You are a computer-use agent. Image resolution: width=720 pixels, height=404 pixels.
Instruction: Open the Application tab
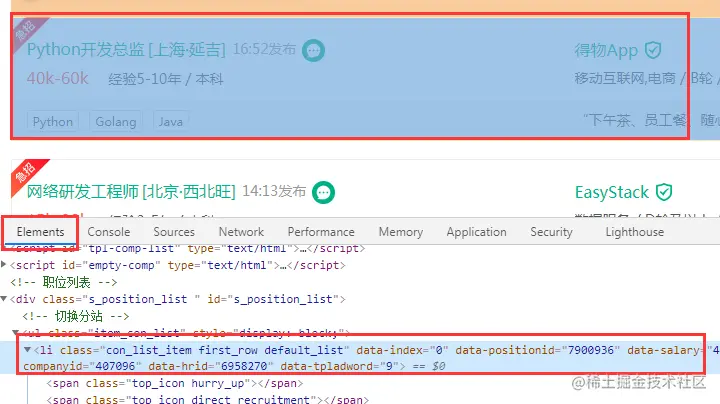tap(477, 232)
